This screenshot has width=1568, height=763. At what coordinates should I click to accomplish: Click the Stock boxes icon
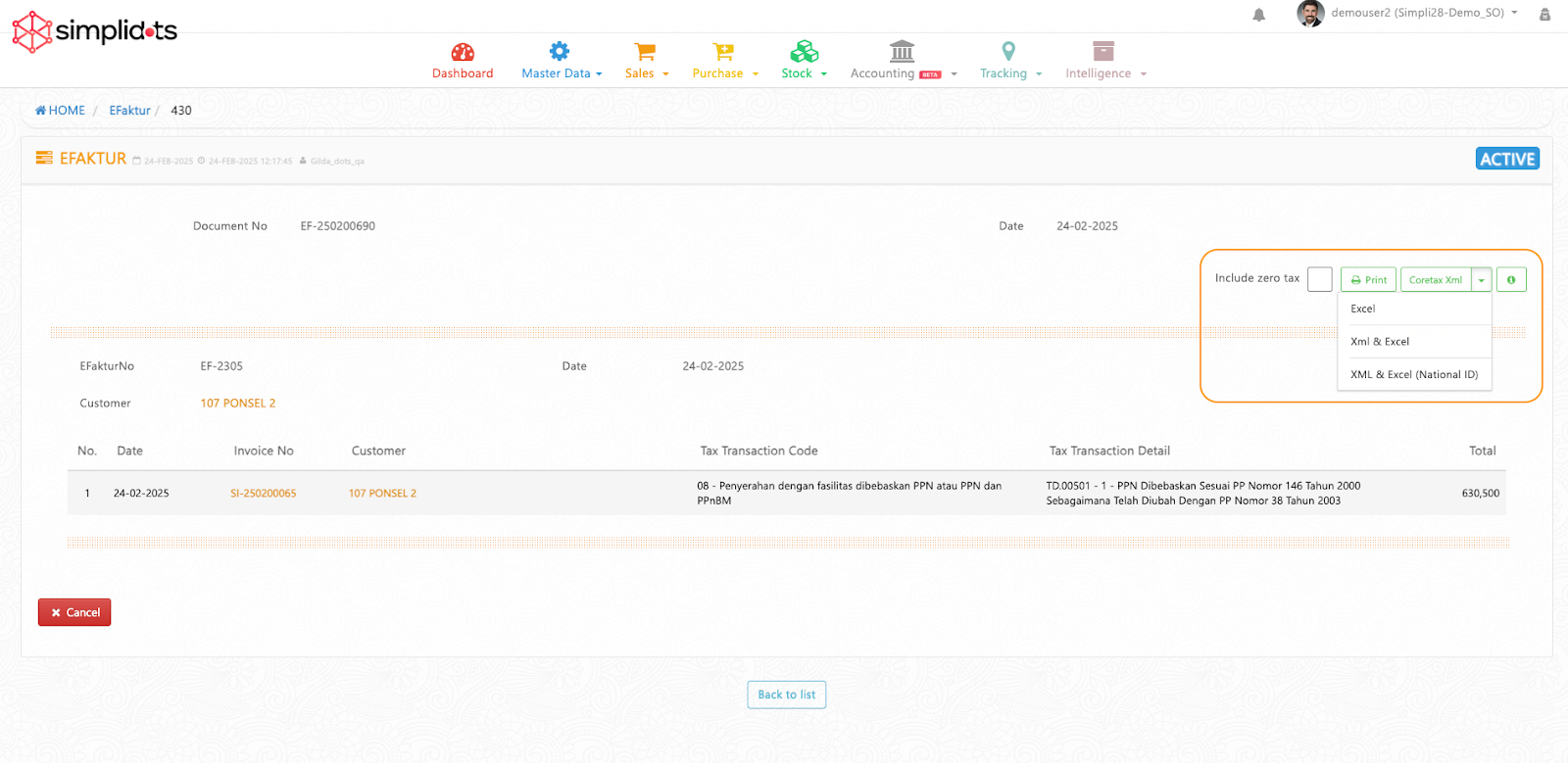point(804,51)
